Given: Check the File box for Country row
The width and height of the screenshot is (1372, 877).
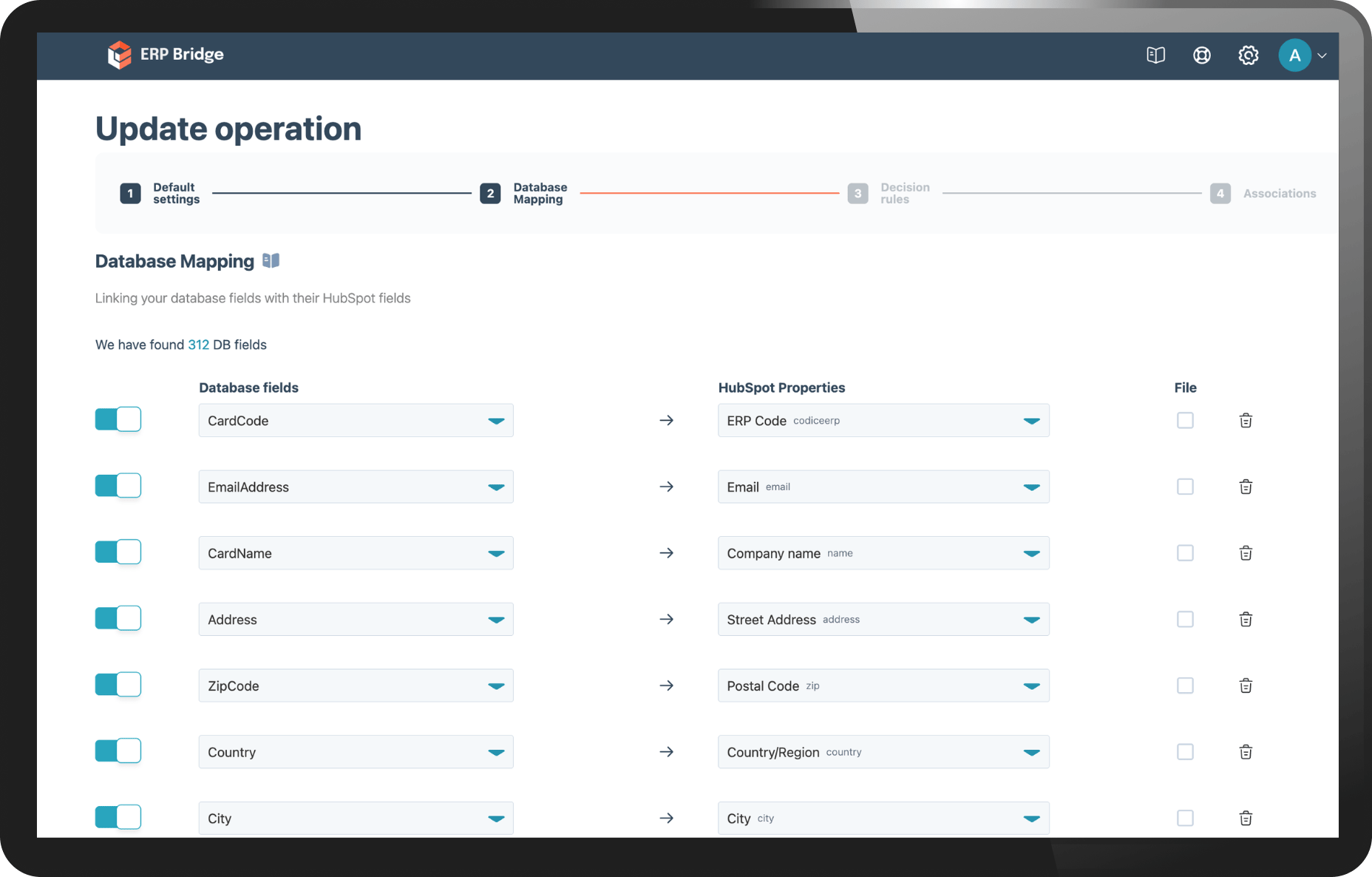Looking at the screenshot, I should point(1185,752).
